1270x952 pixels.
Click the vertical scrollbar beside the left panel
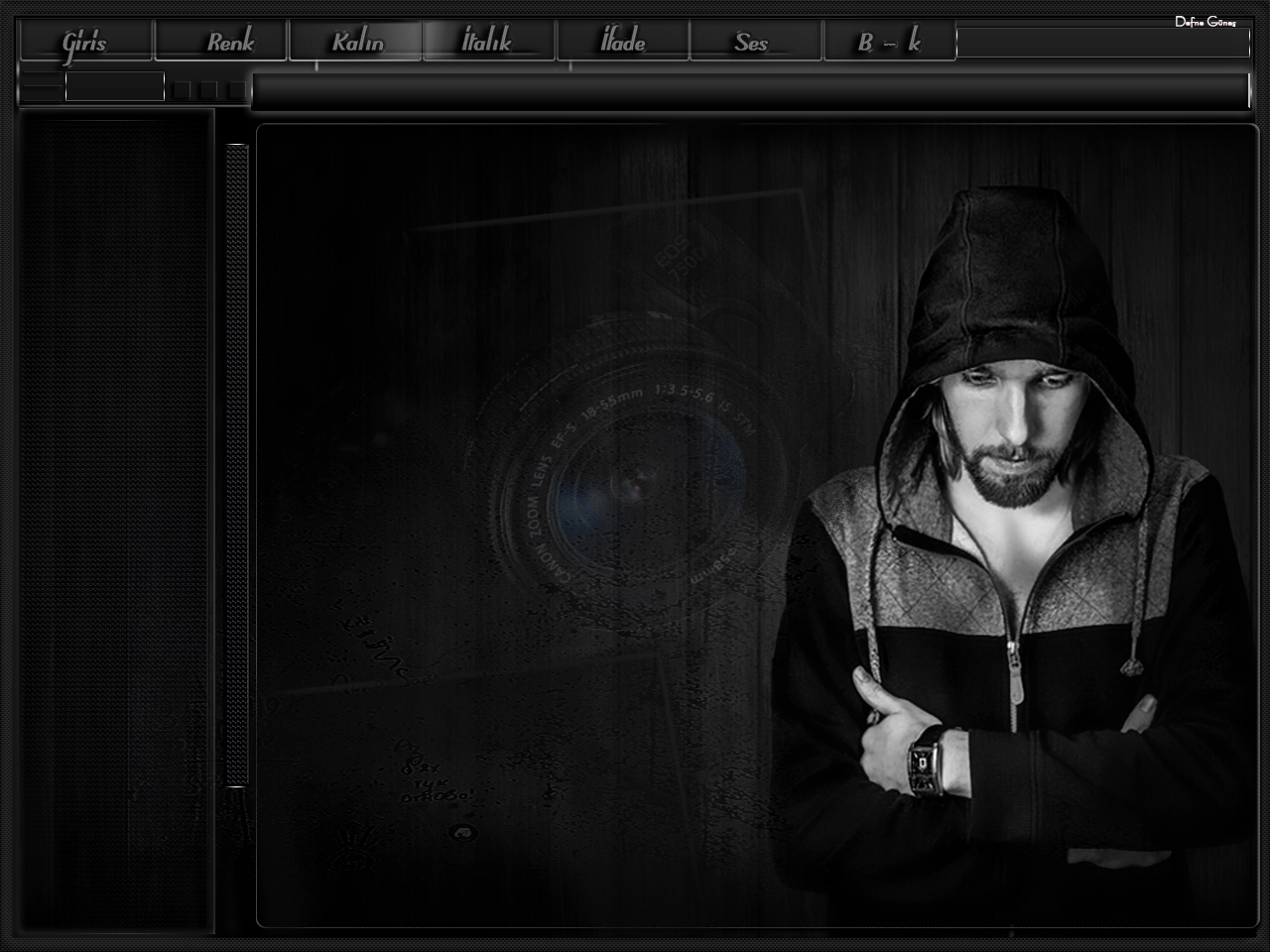click(236, 466)
